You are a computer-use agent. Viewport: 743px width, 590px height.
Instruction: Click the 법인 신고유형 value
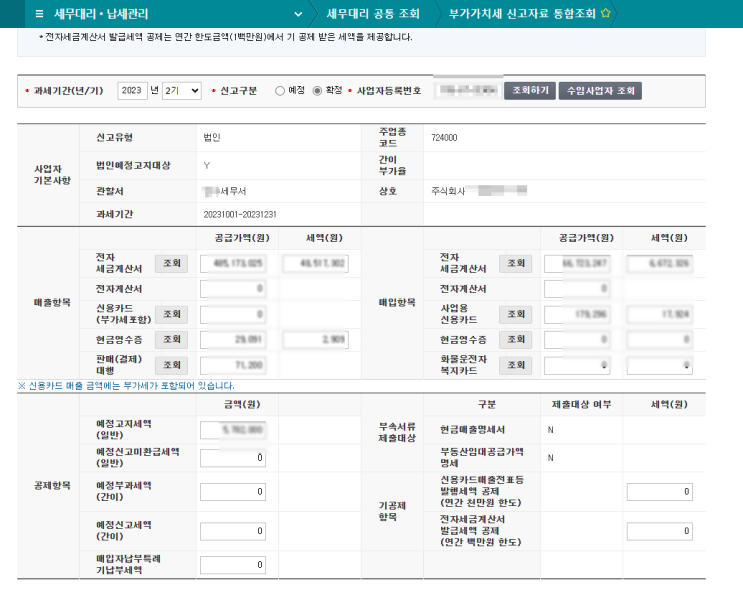212,137
